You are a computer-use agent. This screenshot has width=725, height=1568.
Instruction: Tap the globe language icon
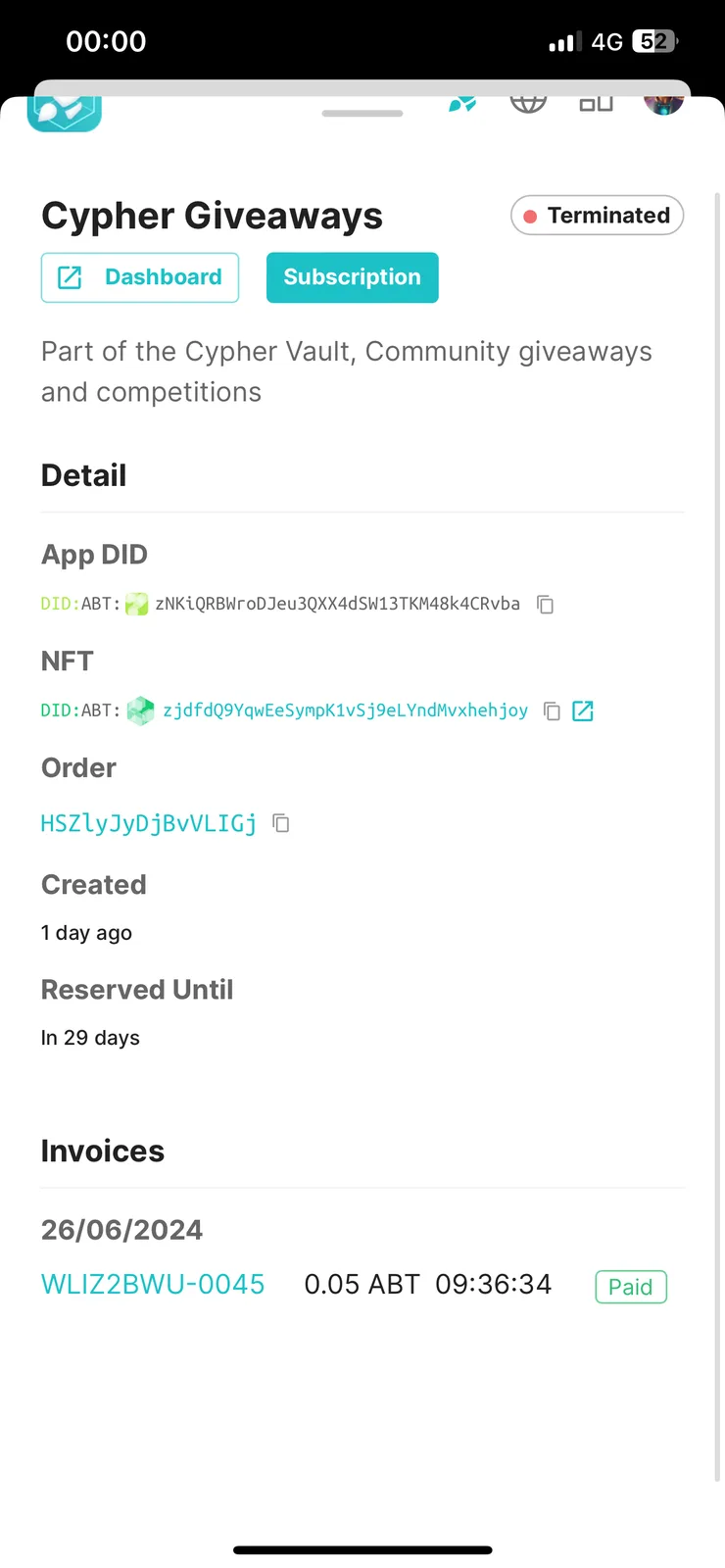pos(528,104)
